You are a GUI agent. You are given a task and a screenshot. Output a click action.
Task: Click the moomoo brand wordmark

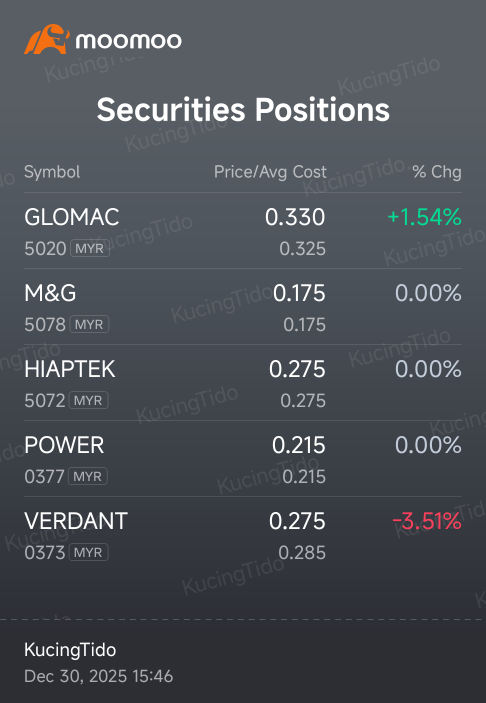[129, 41]
